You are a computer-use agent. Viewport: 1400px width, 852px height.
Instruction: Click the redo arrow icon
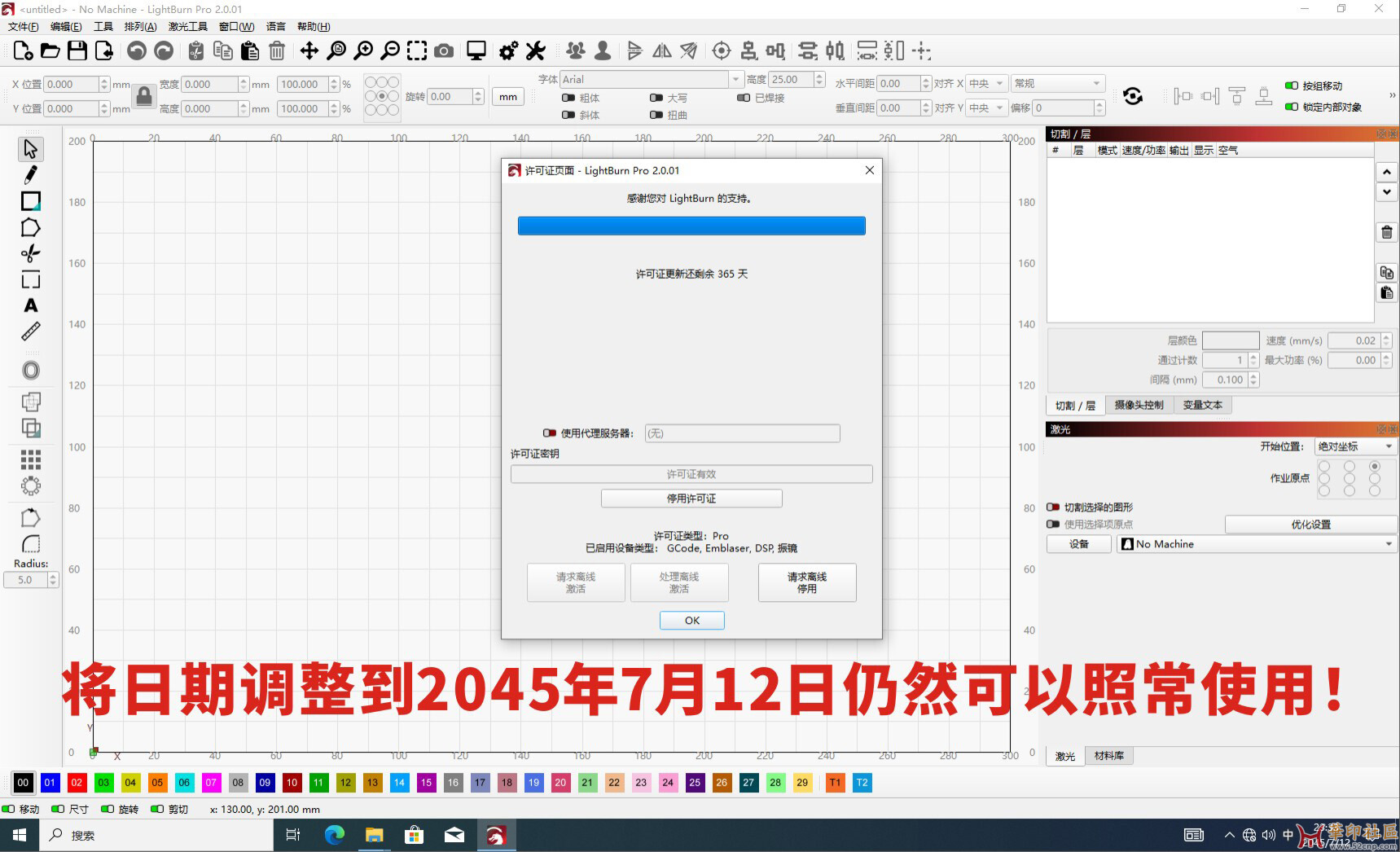164,51
